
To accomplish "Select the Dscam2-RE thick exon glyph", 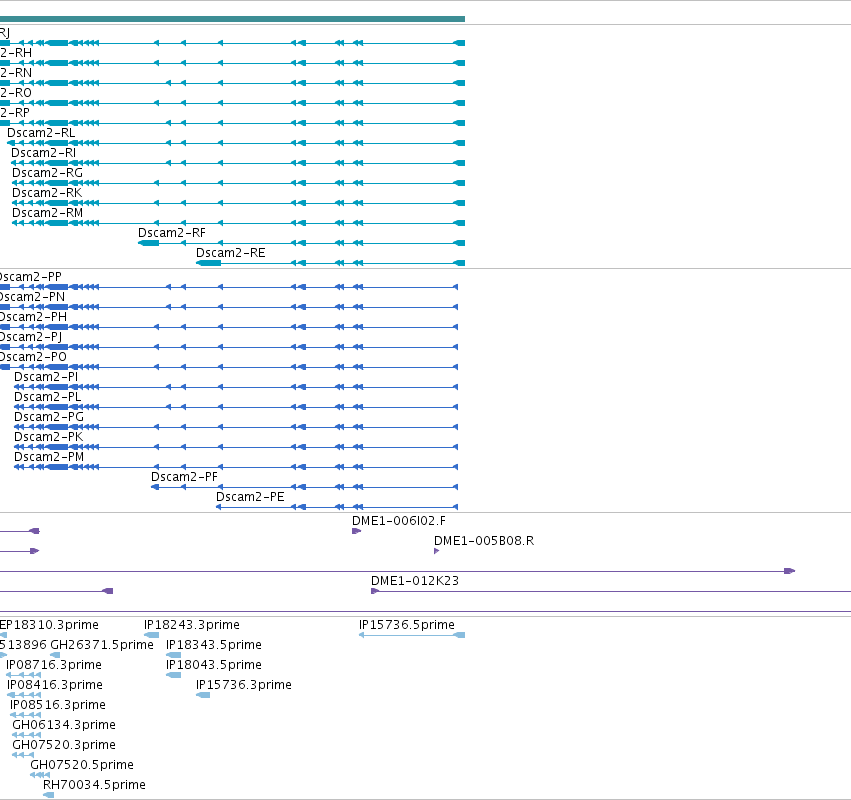I will 209,263.
